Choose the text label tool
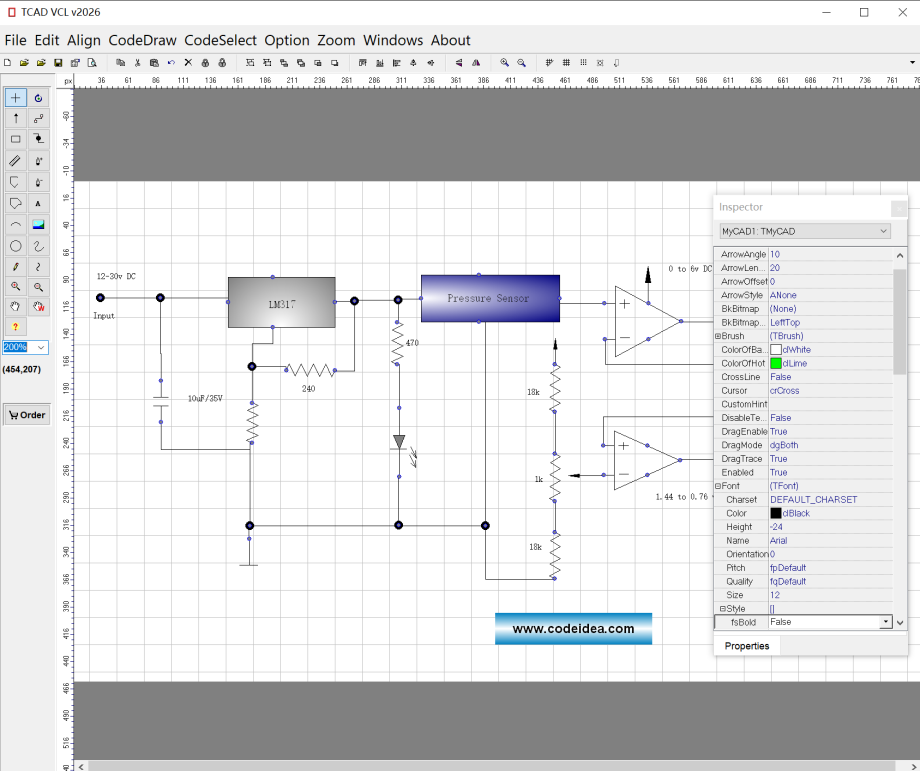Screen dimensions: 920x771 pos(38,204)
